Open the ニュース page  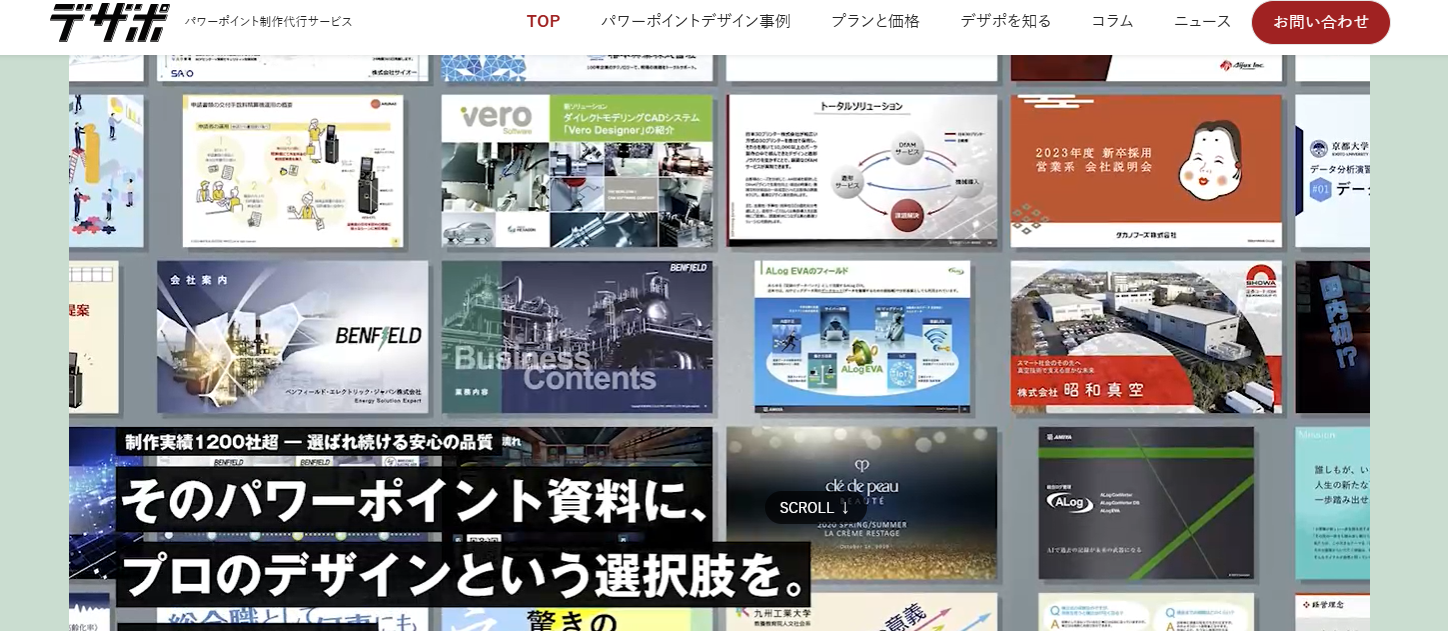pos(1202,21)
